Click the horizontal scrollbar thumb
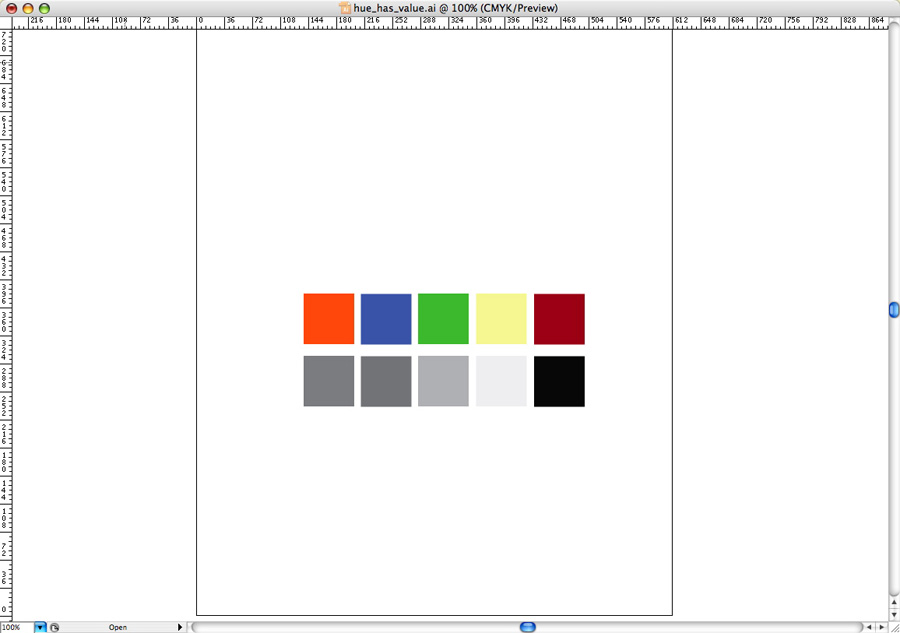900x633 pixels. (528, 627)
